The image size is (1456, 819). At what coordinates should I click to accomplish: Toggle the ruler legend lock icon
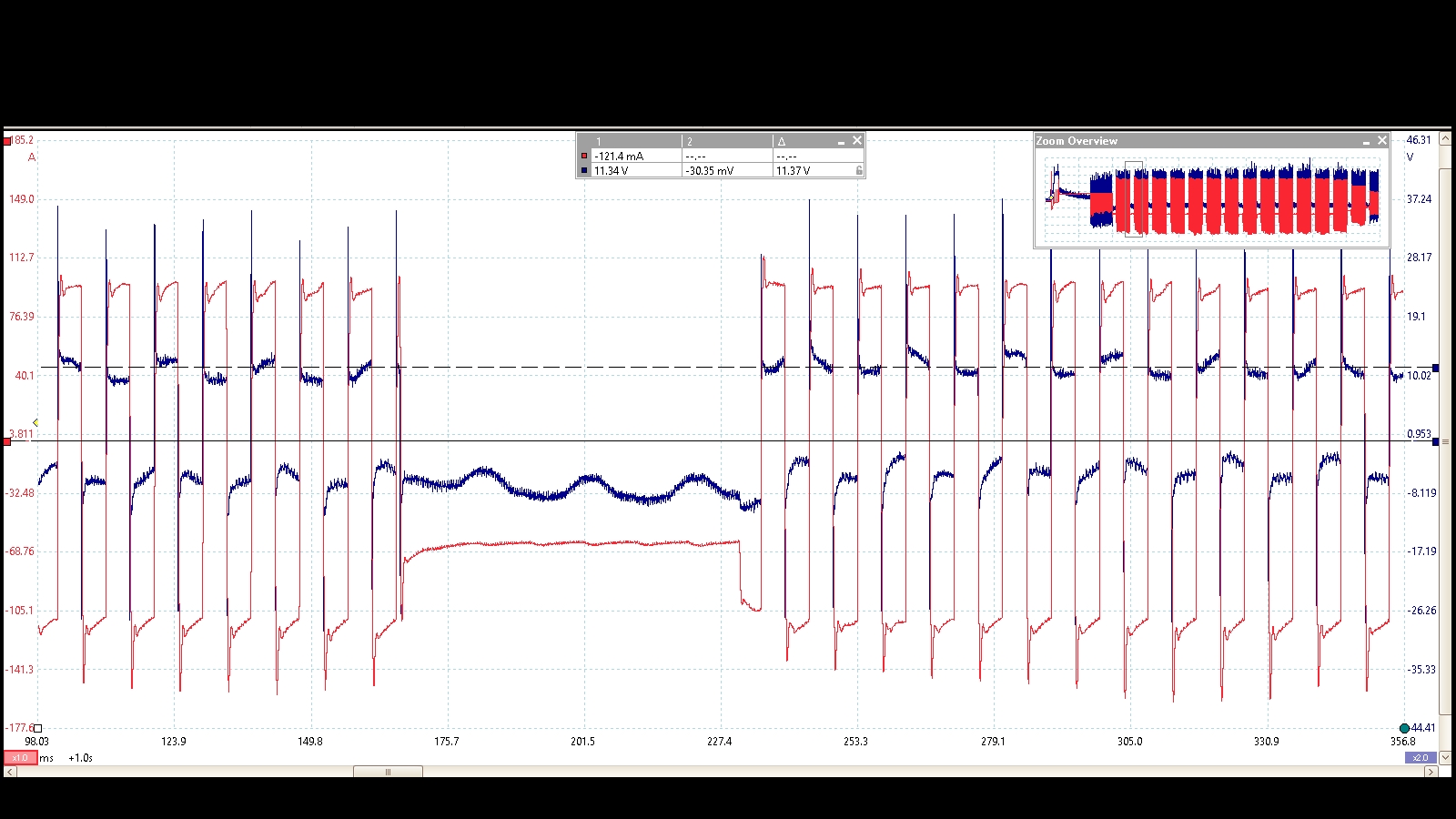[x=859, y=170]
